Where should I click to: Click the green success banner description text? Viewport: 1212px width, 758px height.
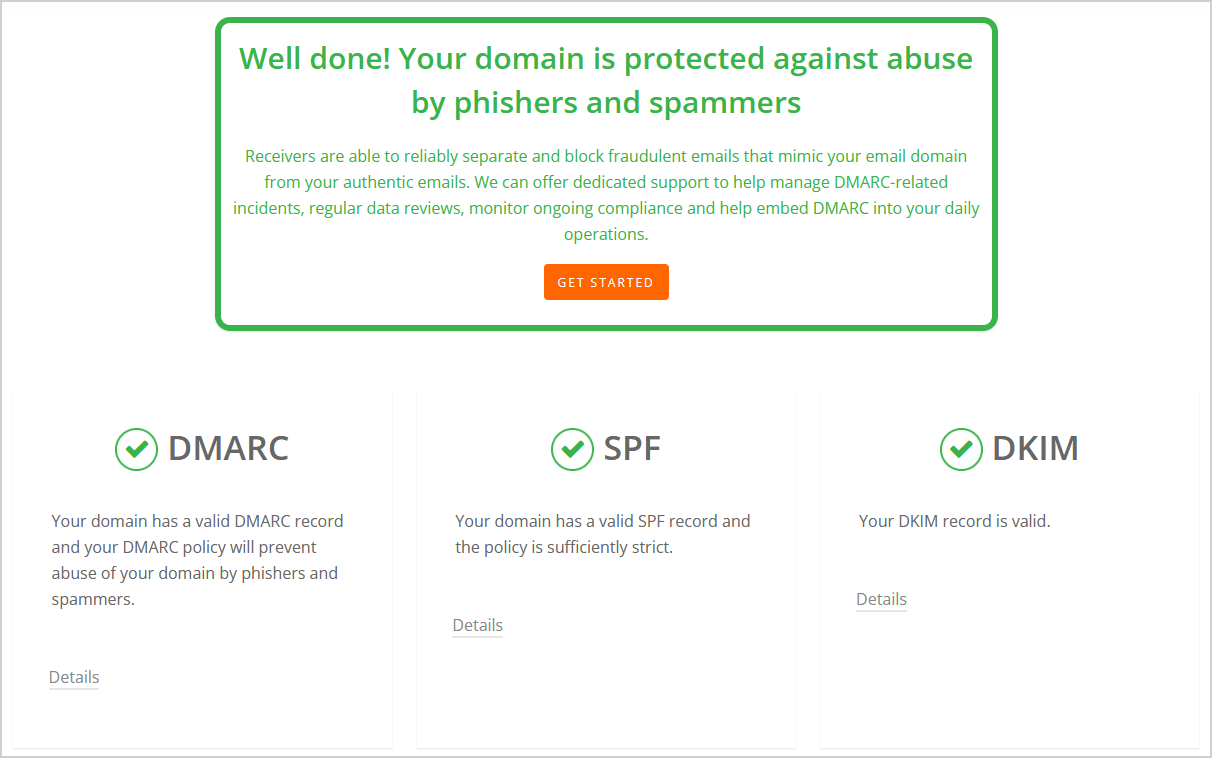point(606,194)
